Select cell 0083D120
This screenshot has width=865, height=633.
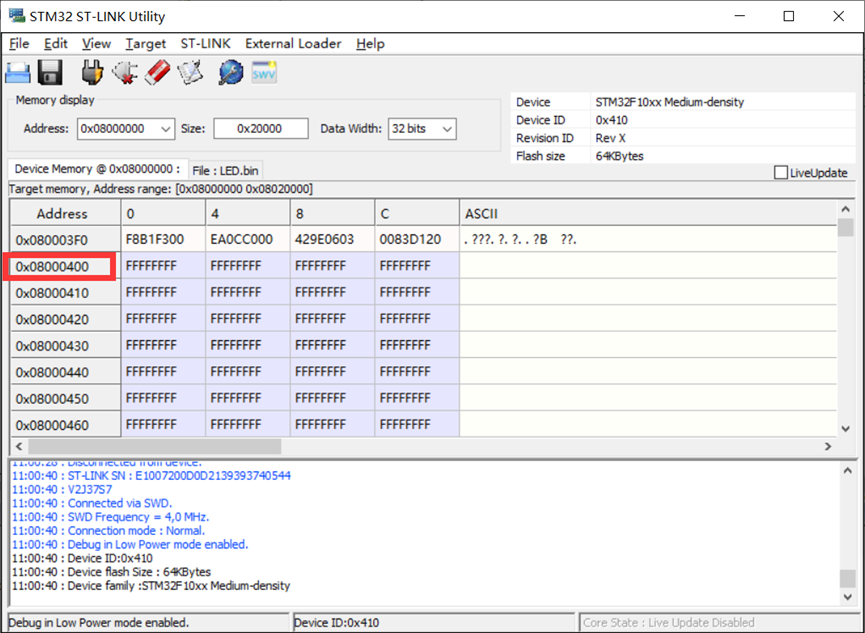click(417, 240)
